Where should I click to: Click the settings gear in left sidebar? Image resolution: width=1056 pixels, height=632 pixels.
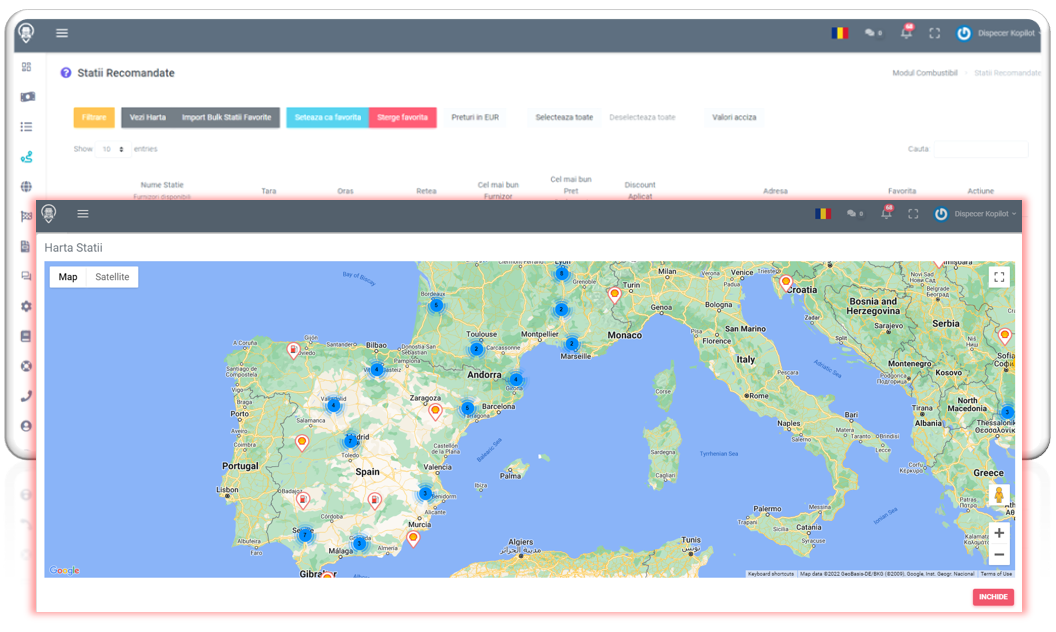27,306
